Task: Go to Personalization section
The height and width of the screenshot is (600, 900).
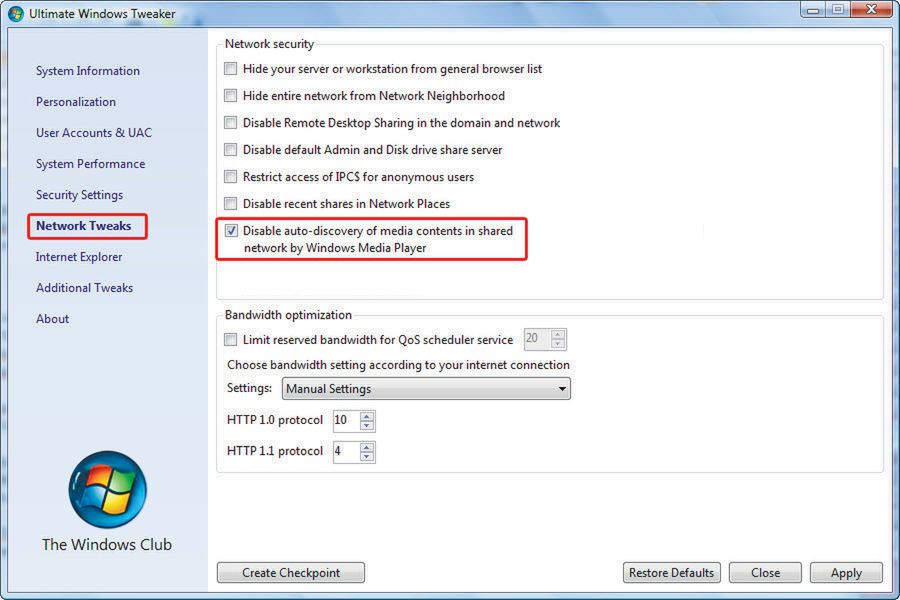Action: point(76,102)
